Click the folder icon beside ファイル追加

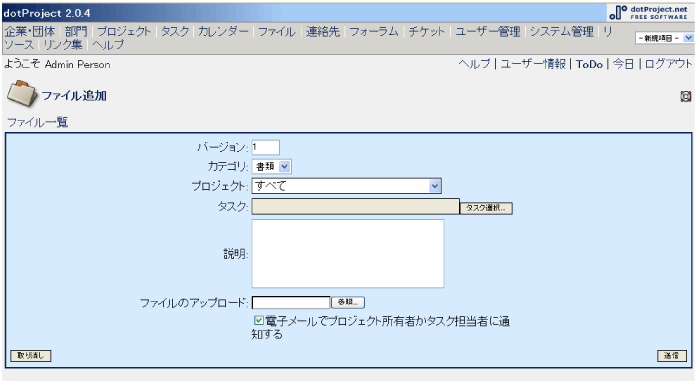click(22, 93)
